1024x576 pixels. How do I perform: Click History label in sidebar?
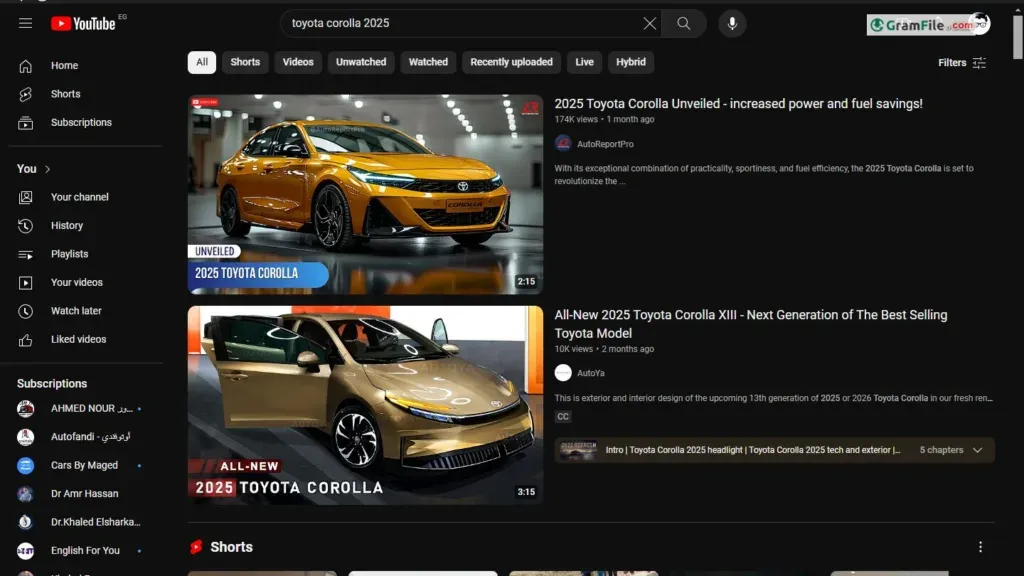point(67,226)
